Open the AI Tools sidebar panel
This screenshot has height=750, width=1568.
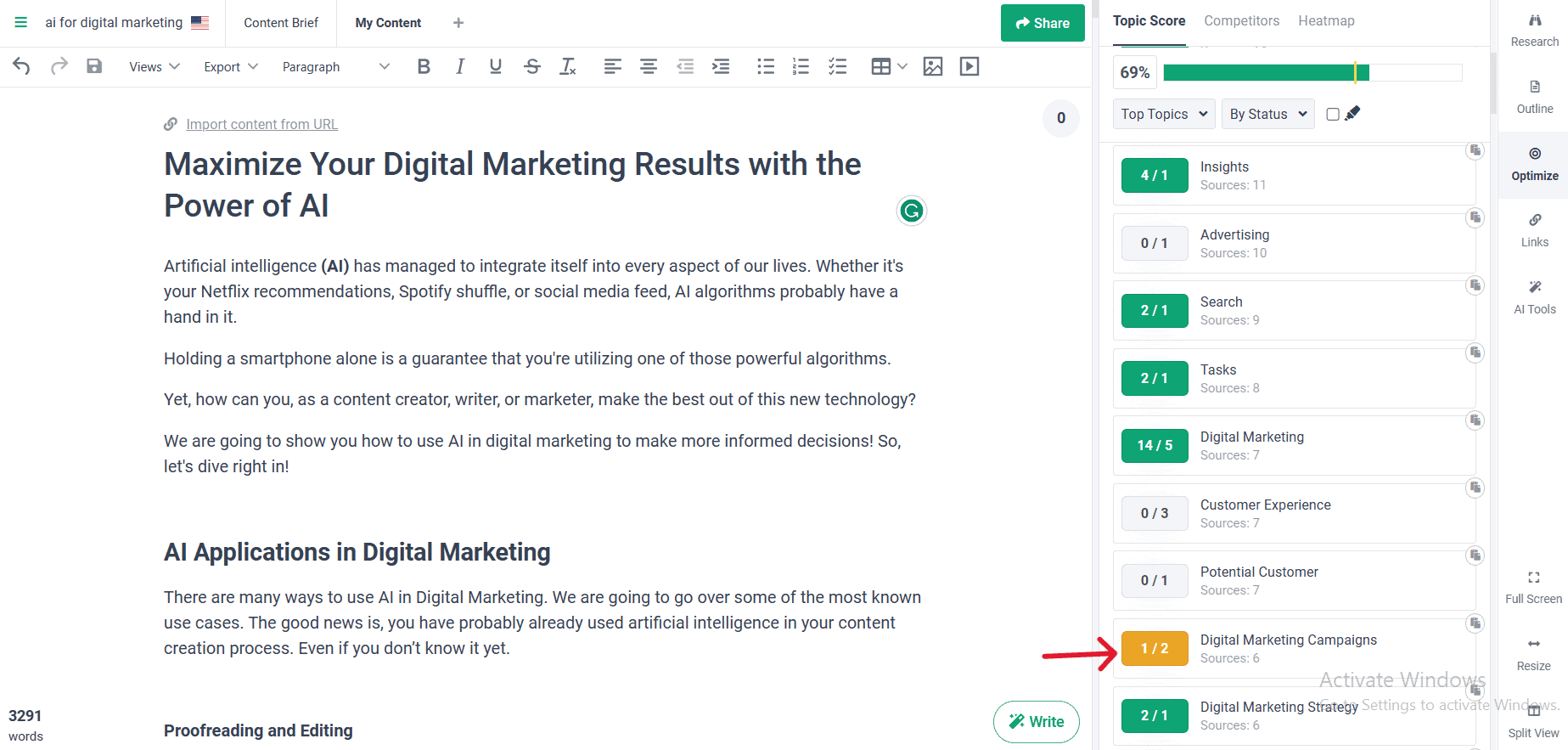(x=1534, y=296)
